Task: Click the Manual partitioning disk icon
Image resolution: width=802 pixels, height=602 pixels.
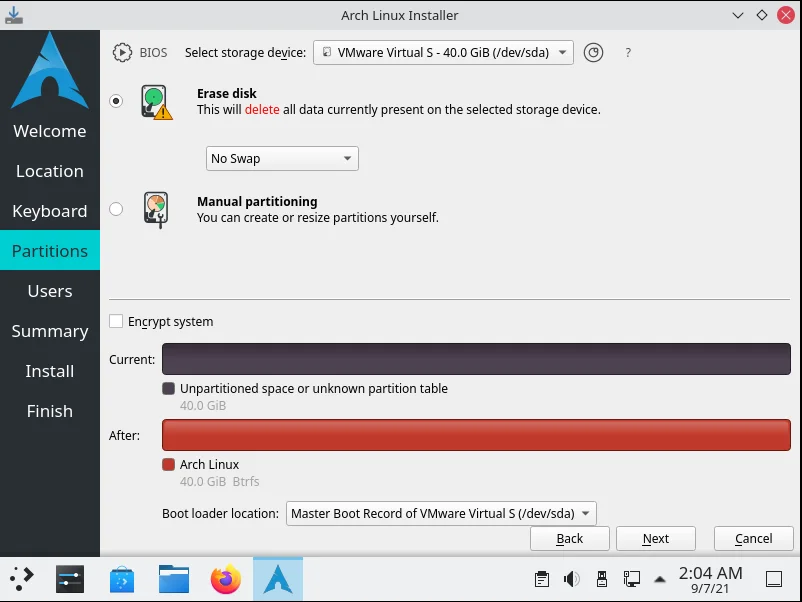Action: tap(156, 210)
